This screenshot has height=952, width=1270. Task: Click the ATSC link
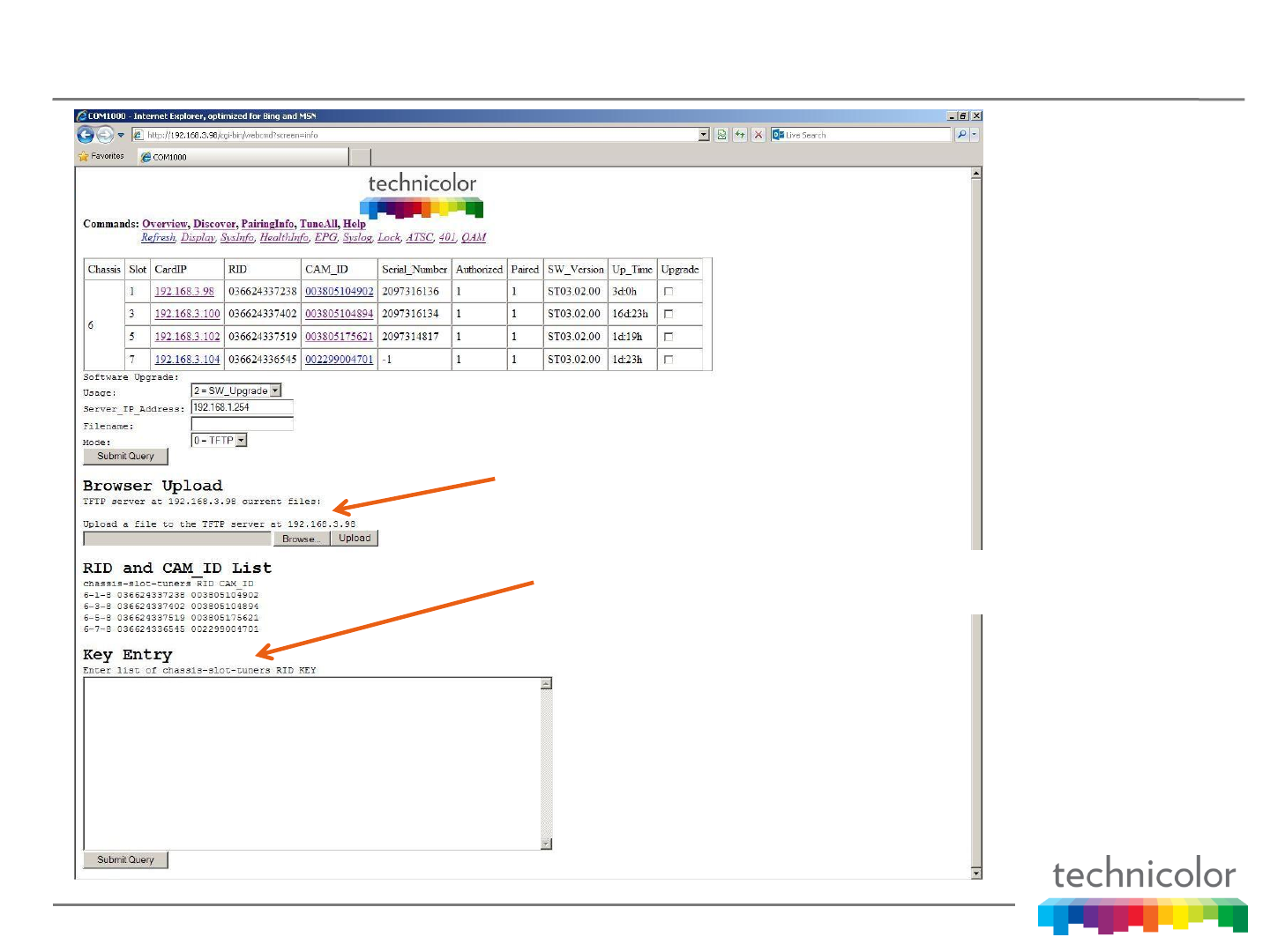pyautogui.click(x=419, y=237)
